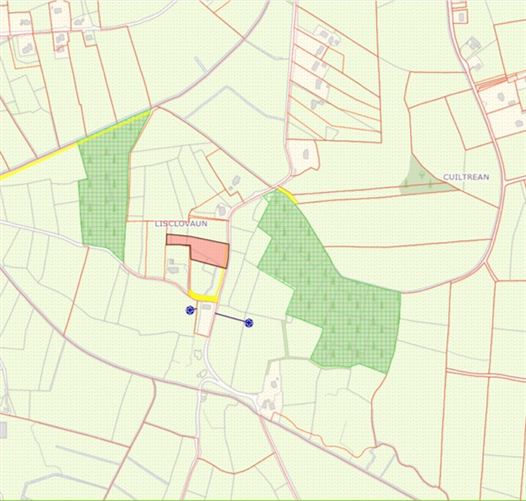Viewport: 526px width, 501px height.
Task: Select the red-shaded land parcel
Action: (x=201, y=250)
